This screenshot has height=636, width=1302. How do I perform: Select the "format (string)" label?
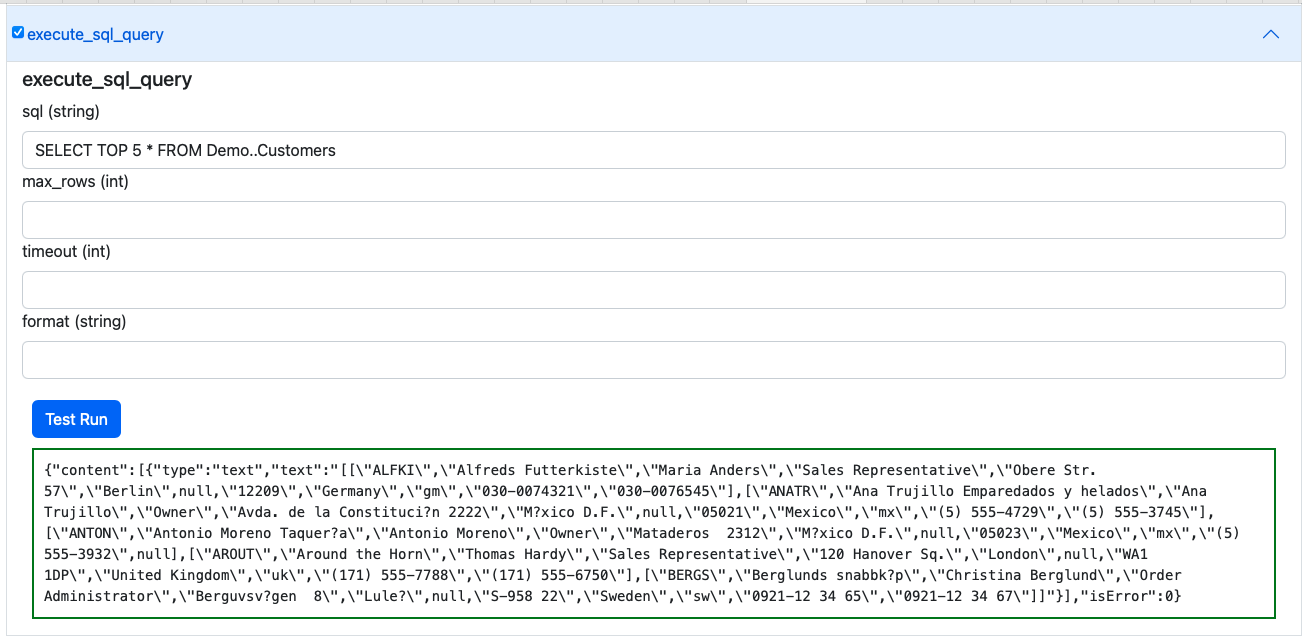(x=74, y=321)
